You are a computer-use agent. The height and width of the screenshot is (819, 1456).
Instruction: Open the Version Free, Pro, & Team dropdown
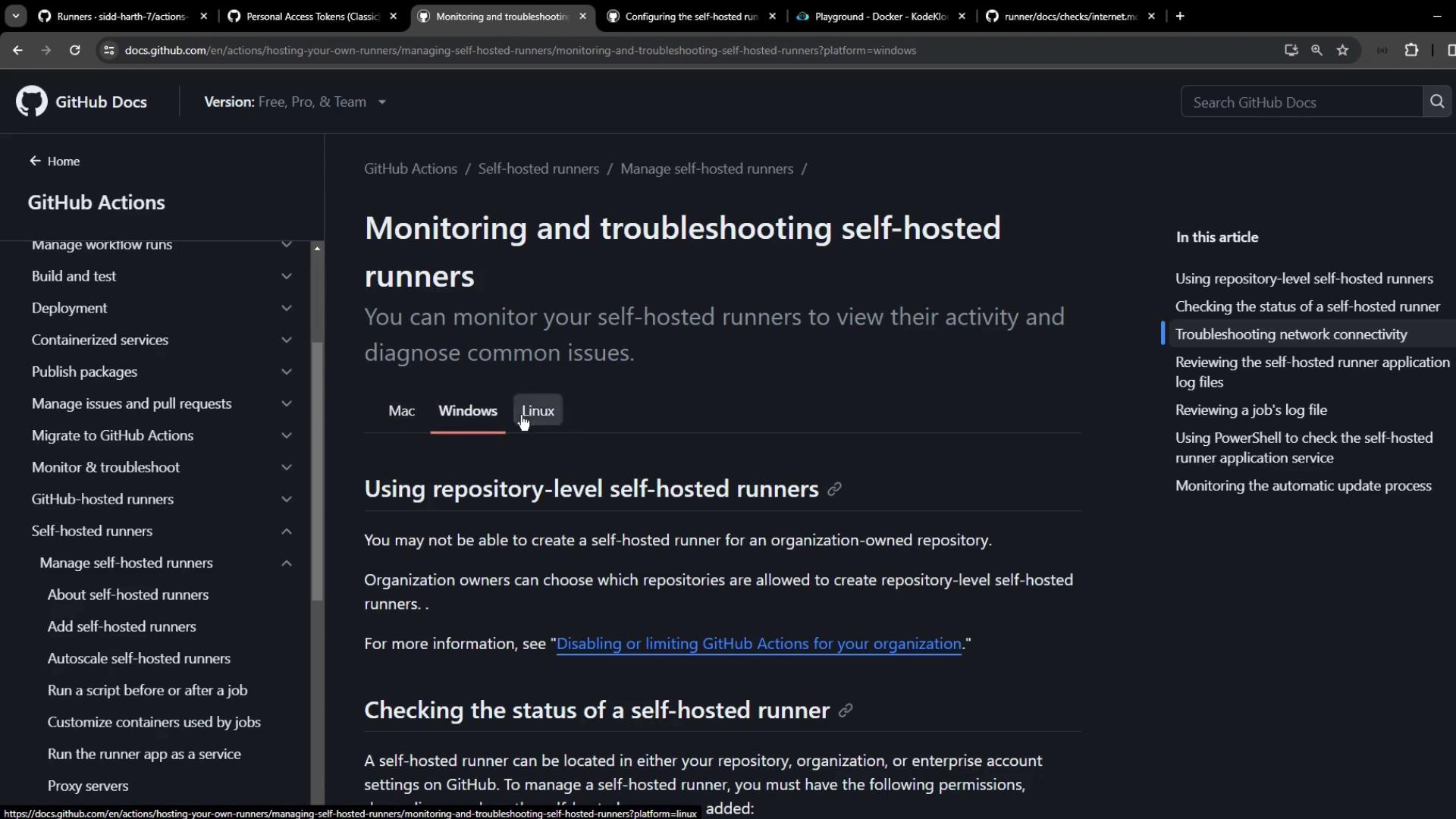(296, 102)
